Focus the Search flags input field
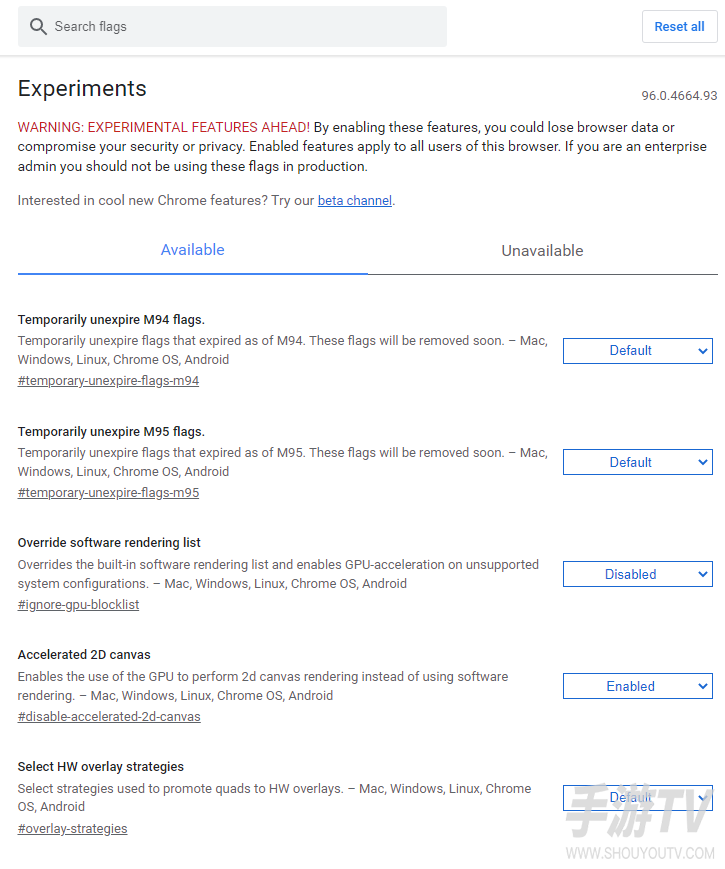The image size is (725, 869). (x=232, y=27)
